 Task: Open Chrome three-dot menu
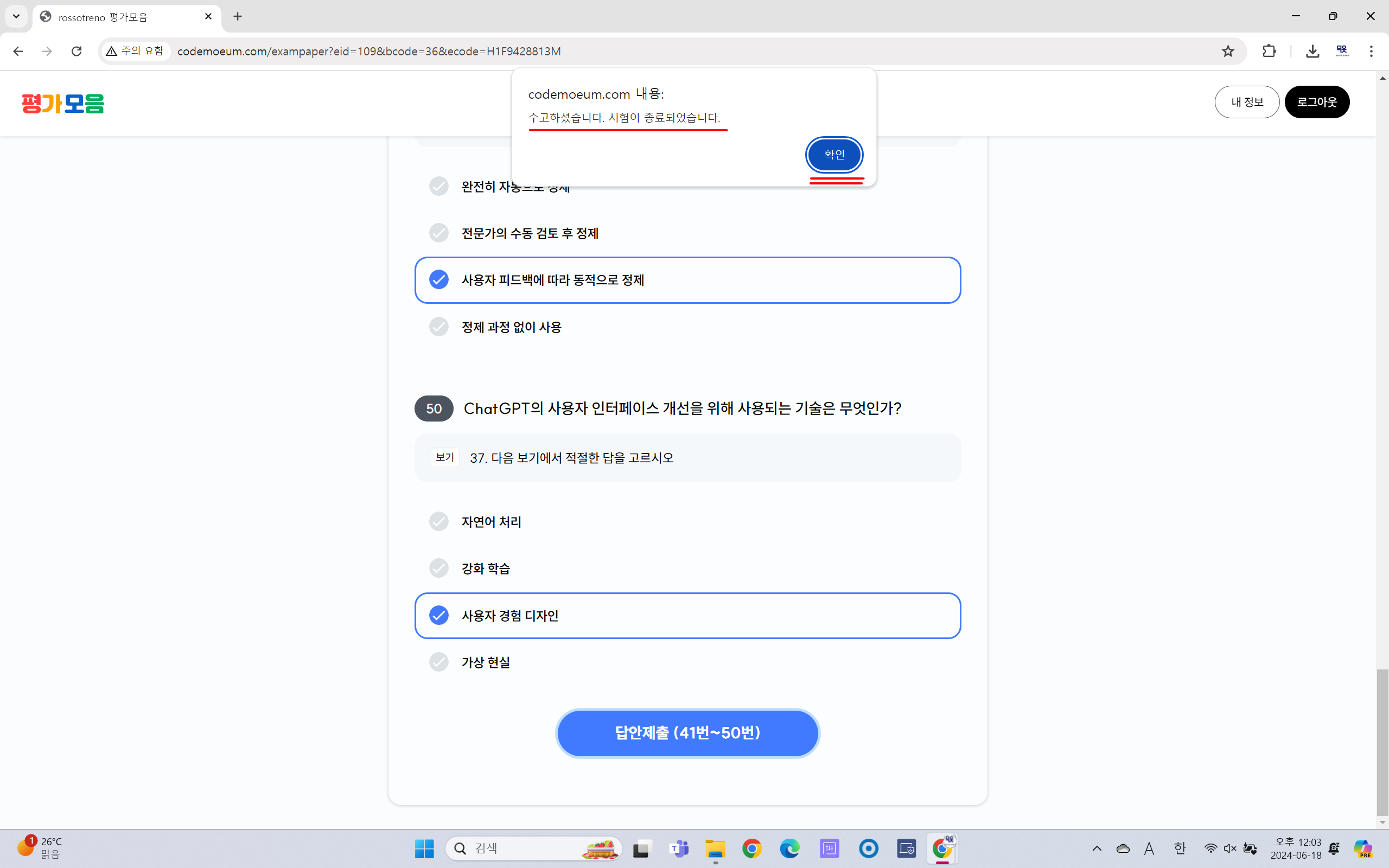coord(1371,51)
